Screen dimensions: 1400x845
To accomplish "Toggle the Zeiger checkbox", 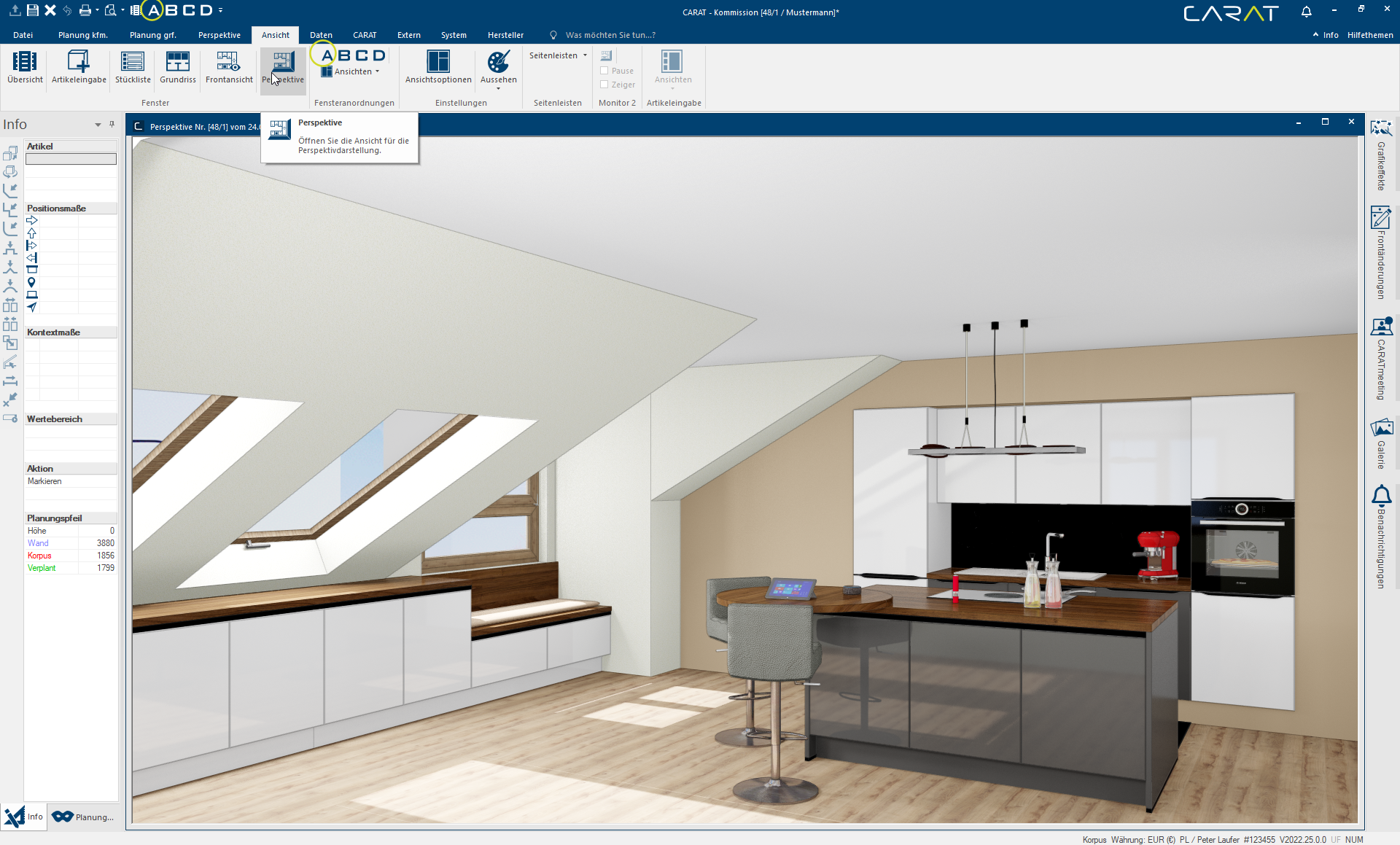I will 604,85.
